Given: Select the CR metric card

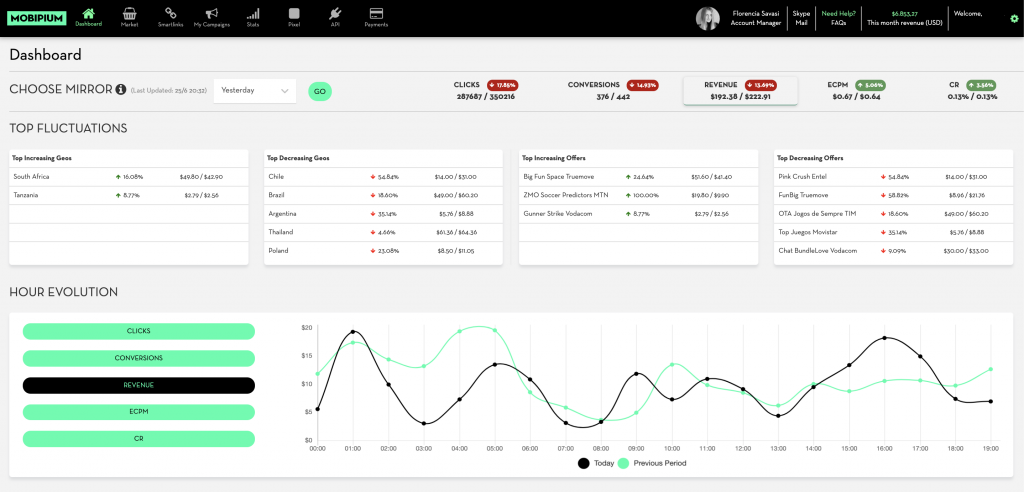Looking at the screenshot, I should tap(972, 91).
